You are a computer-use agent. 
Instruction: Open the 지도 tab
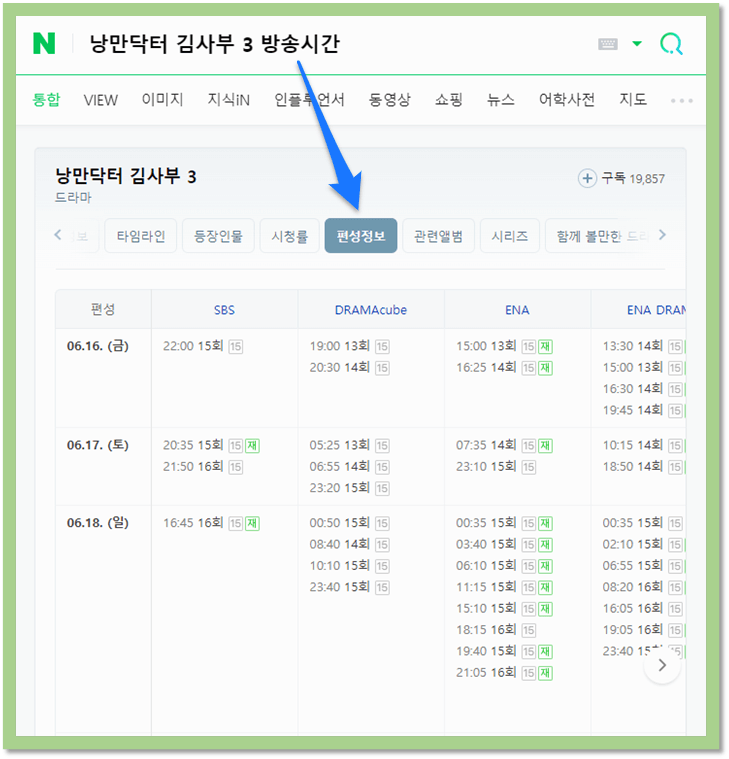pos(633,100)
